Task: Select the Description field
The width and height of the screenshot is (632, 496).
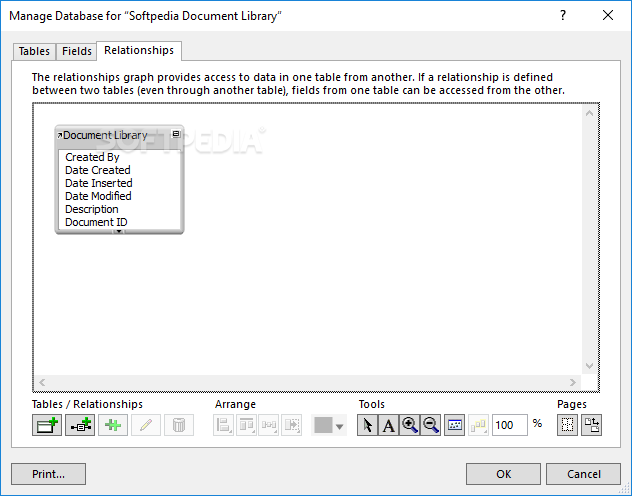Action: 91,209
